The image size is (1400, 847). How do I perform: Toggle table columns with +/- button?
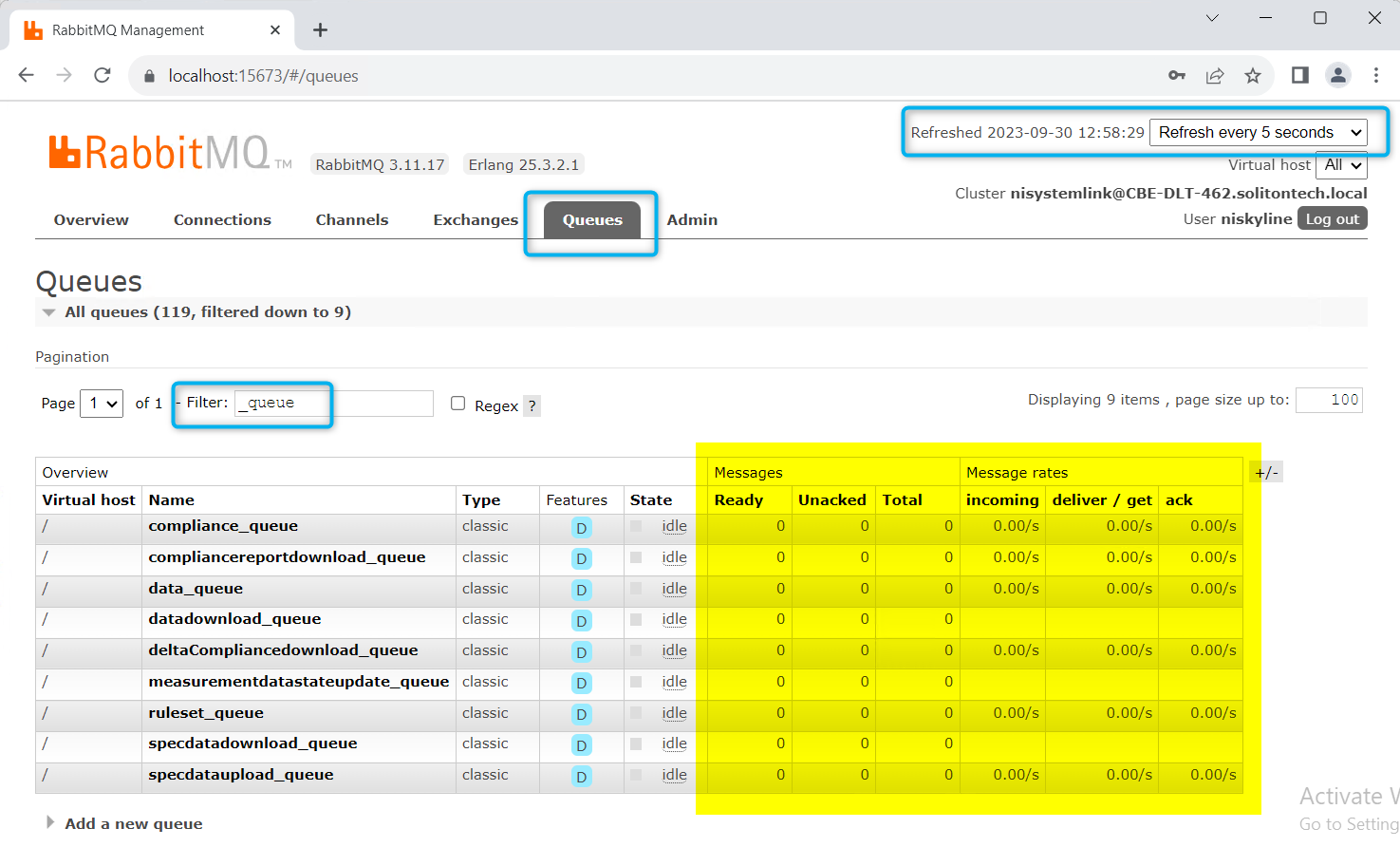(x=1266, y=472)
